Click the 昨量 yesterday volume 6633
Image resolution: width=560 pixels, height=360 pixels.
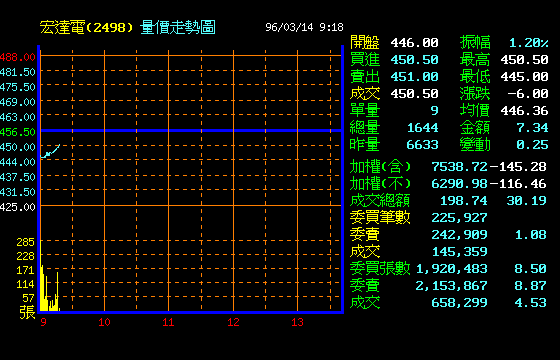point(422,145)
